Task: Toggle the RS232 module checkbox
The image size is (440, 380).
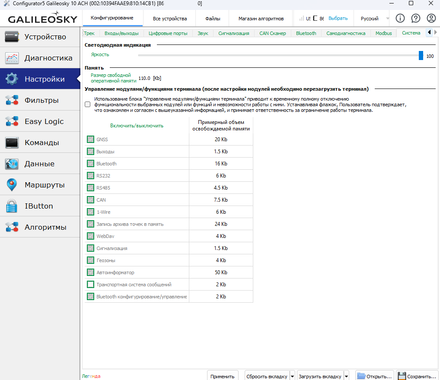Action: [90, 176]
